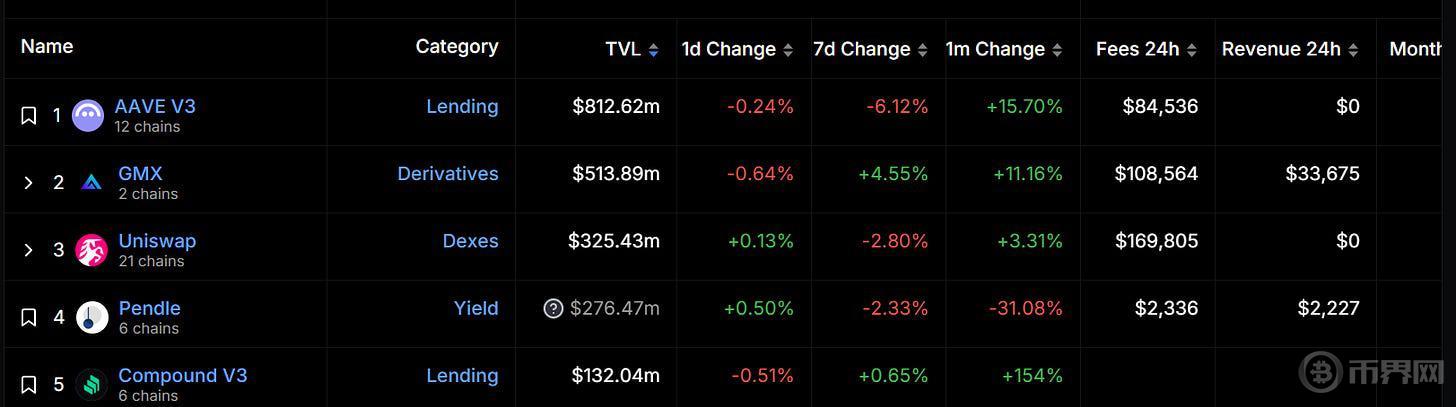Expand the Uniswap row

click(29, 250)
